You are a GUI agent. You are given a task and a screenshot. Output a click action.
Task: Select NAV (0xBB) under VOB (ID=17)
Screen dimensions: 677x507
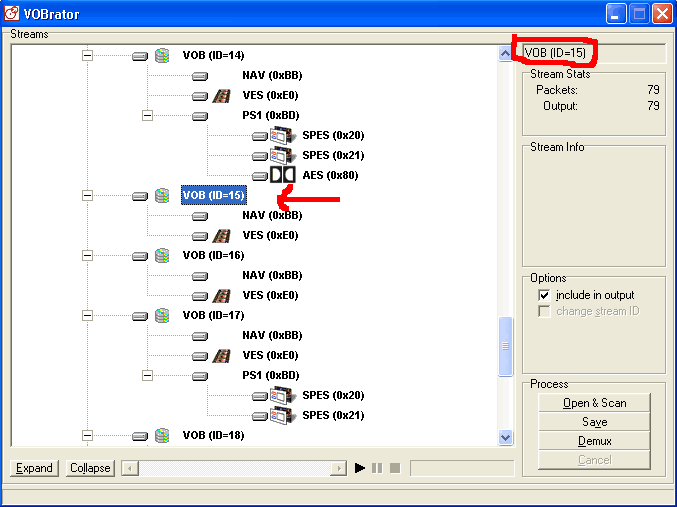coord(272,335)
